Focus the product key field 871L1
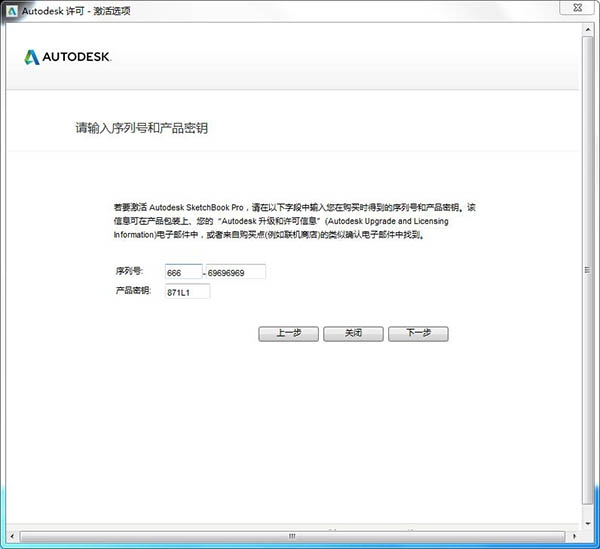 (x=187, y=292)
